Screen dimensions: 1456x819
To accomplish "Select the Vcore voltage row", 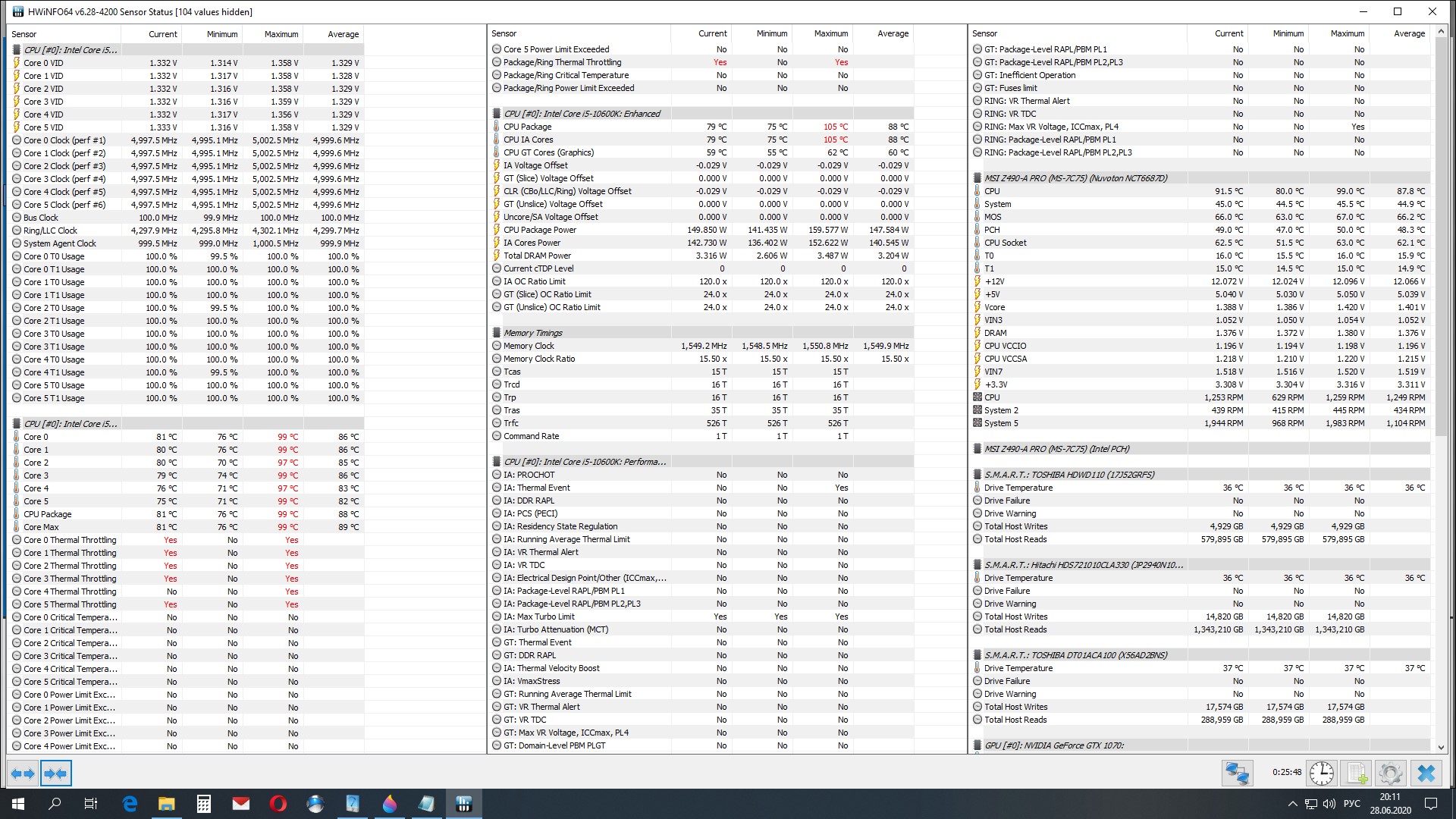I will coord(994,307).
